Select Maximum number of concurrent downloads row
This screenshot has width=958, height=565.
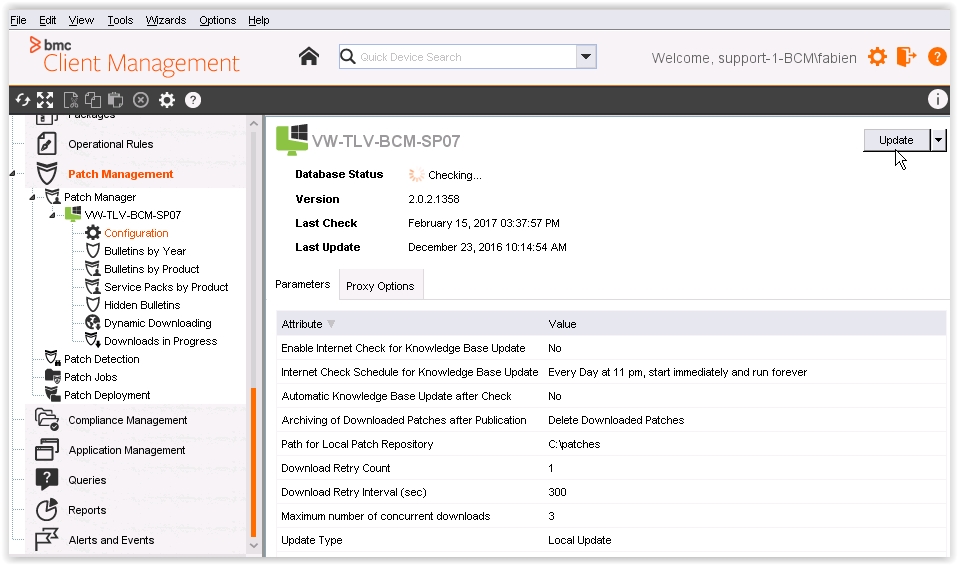coord(611,516)
